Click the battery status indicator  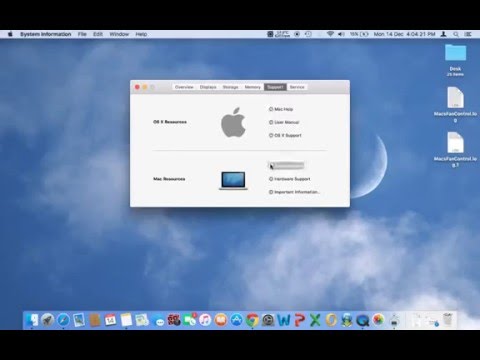click(x=359, y=34)
